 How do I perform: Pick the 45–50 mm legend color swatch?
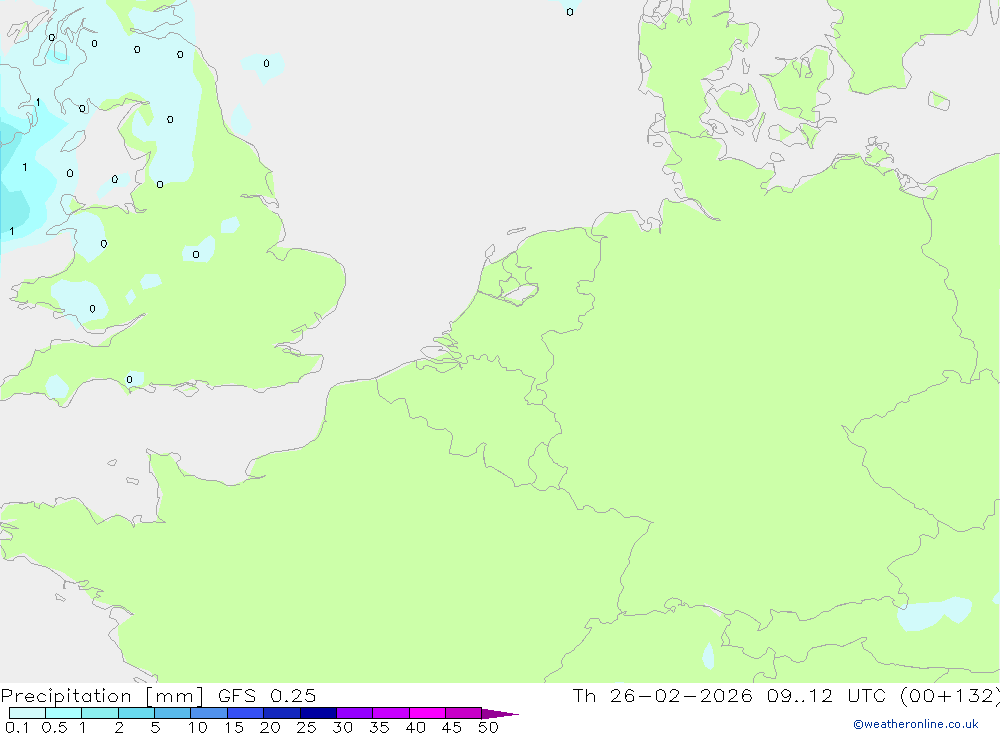click(x=464, y=713)
